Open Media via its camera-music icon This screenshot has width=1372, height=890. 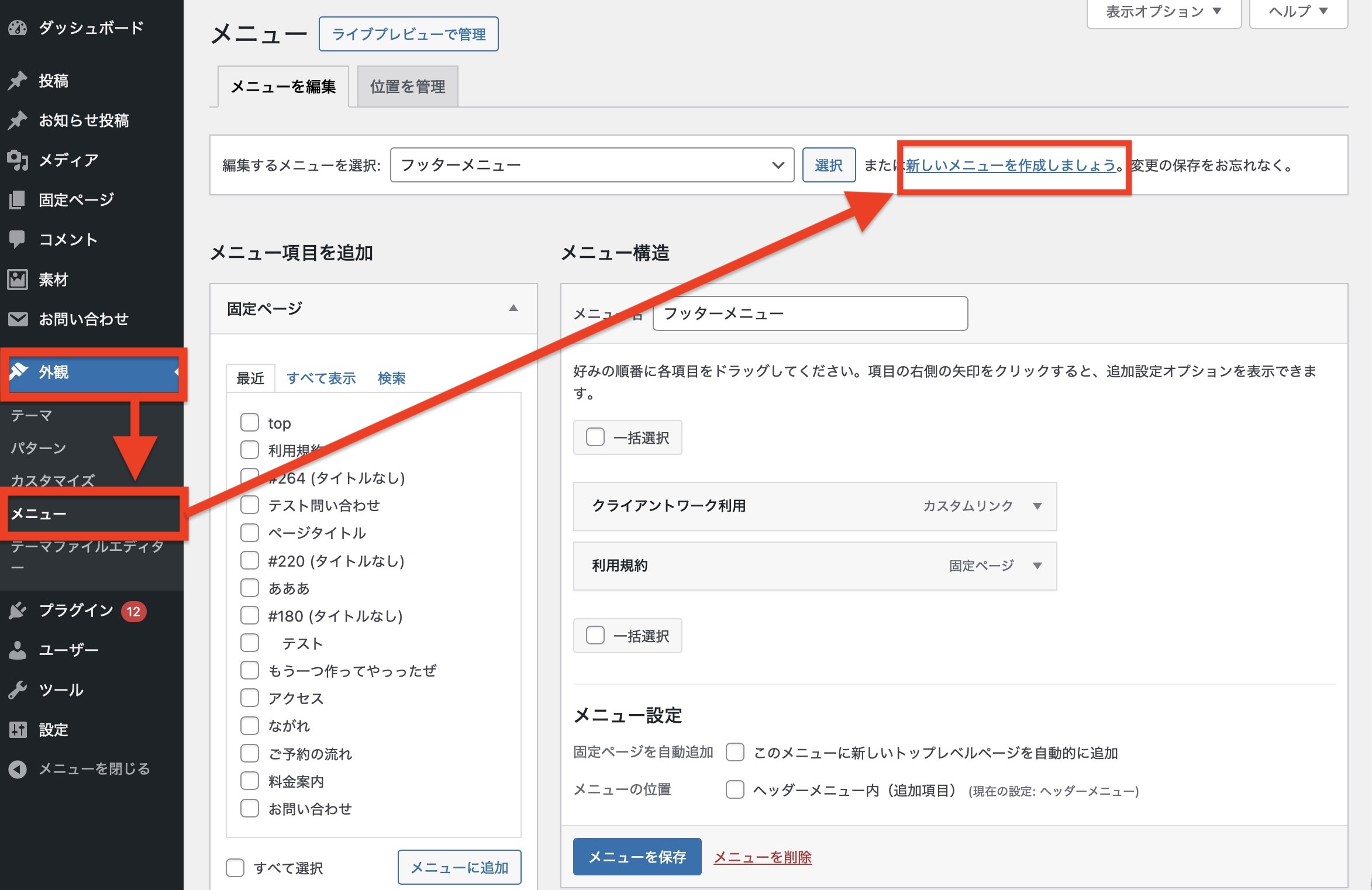(18, 160)
